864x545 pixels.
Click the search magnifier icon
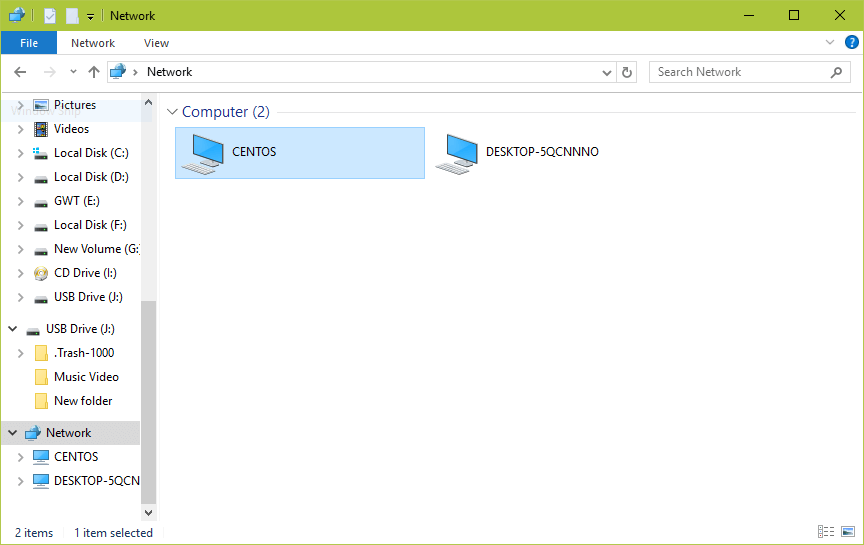click(836, 72)
